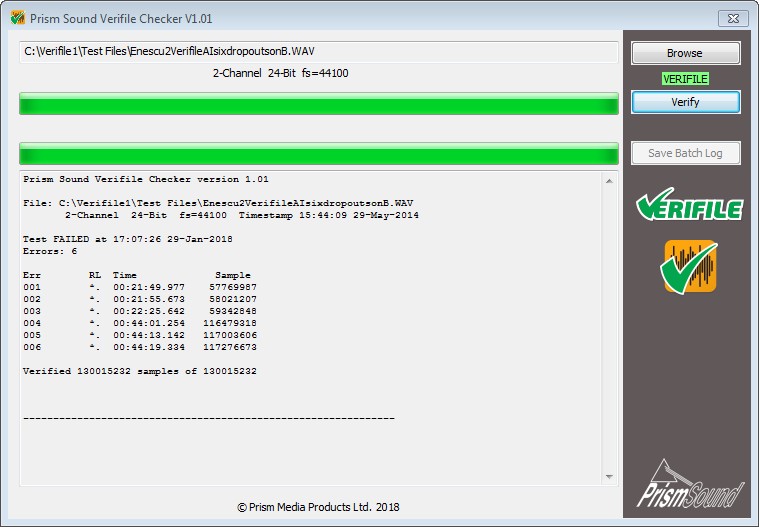759x527 pixels.
Task: Click the 'File: C:\Verifile1' log line
Action: pos(218,203)
